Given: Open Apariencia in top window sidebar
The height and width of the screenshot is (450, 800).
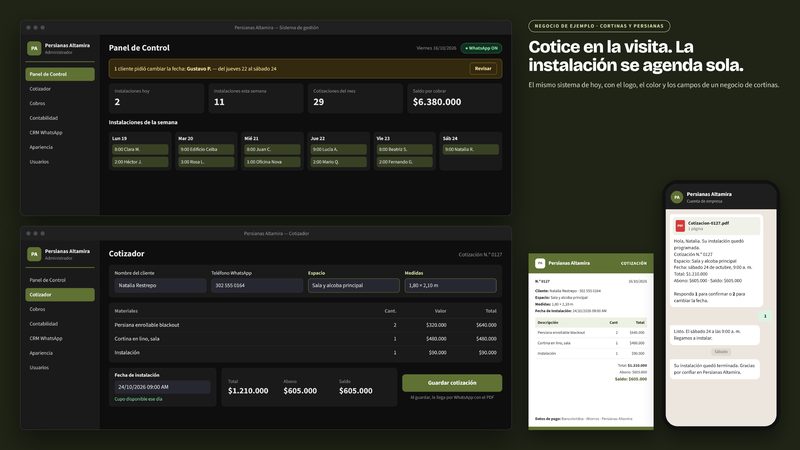Looking at the screenshot, I should click(60, 147).
